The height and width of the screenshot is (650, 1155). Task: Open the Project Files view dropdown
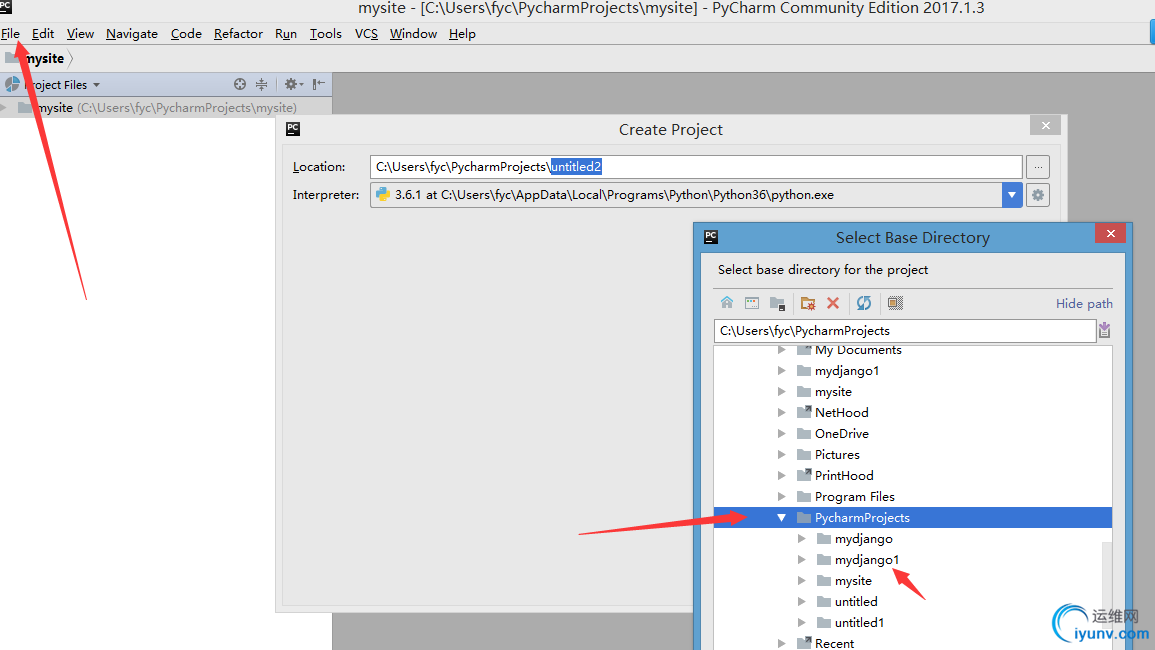(96, 85)
